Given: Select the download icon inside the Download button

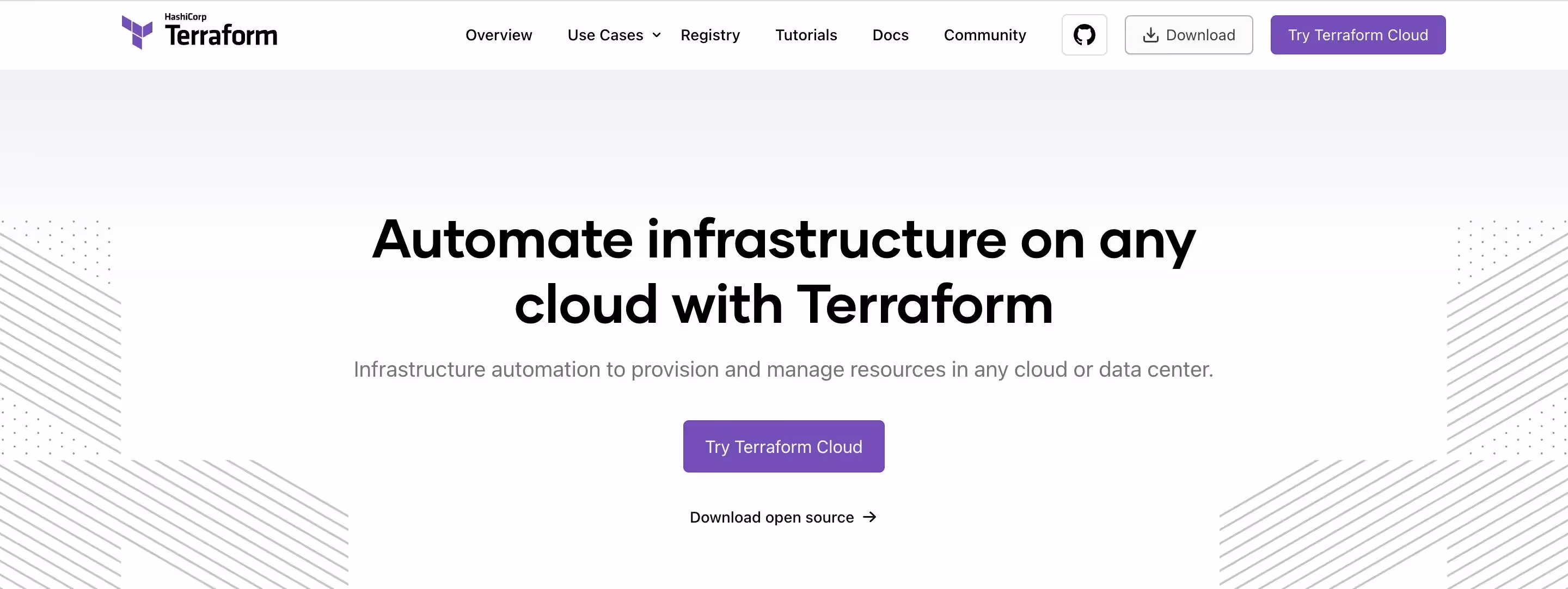Looking at the screenshot, I should click(x=1150, y=35).
